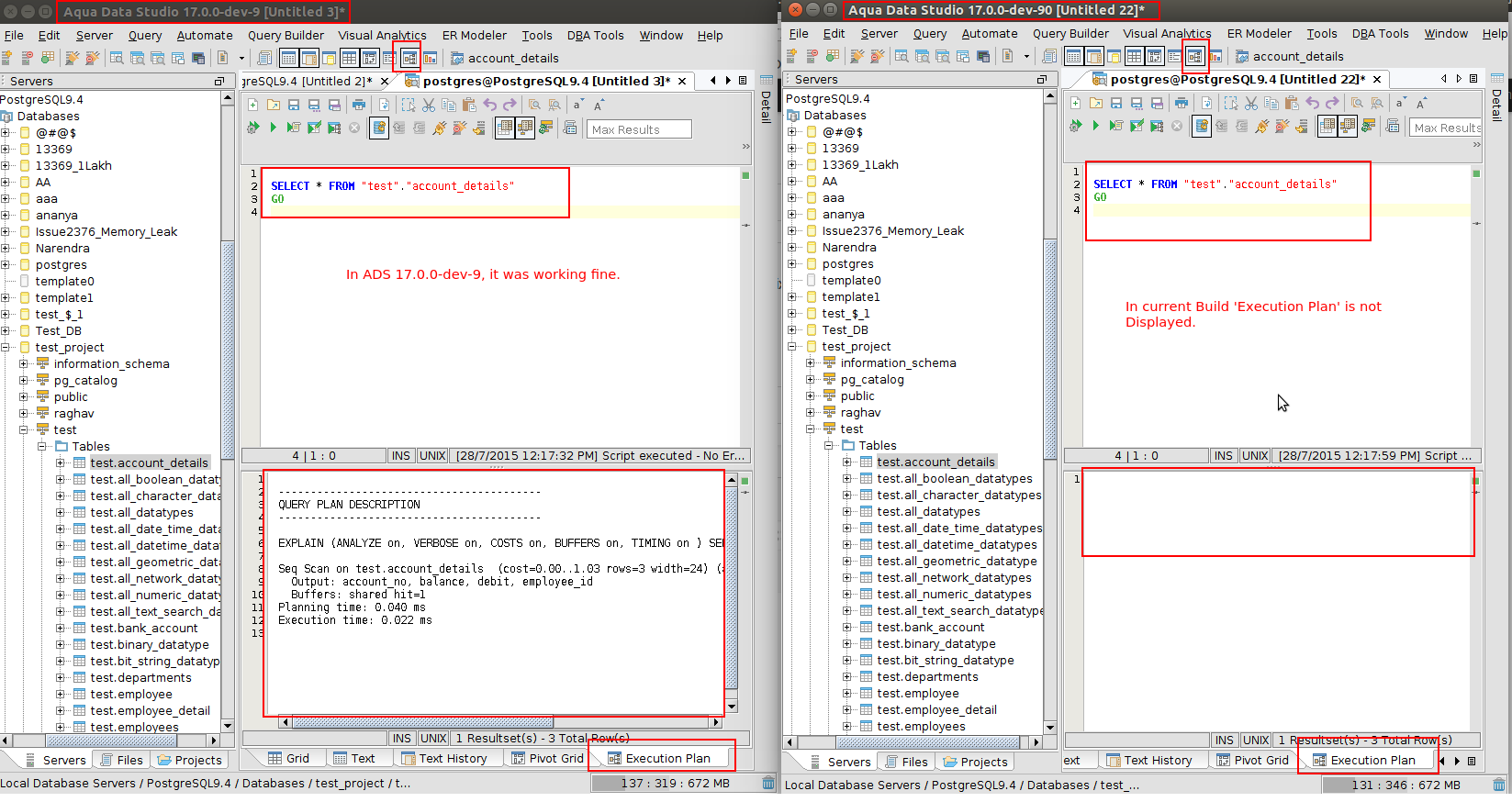Toggle the Pivot Grid results button in right toolbar
The width and height of the screenshot is (1512, 802).
coord(1154,57)
